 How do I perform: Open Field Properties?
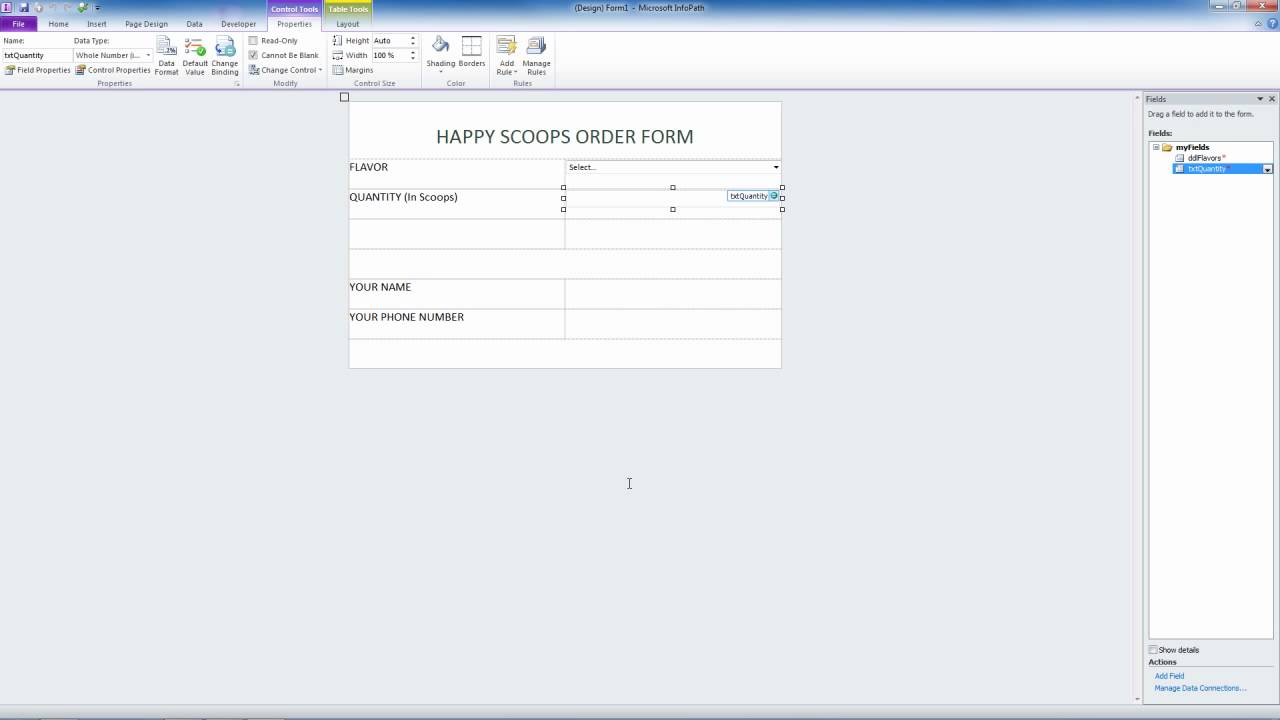pos(38,70)
